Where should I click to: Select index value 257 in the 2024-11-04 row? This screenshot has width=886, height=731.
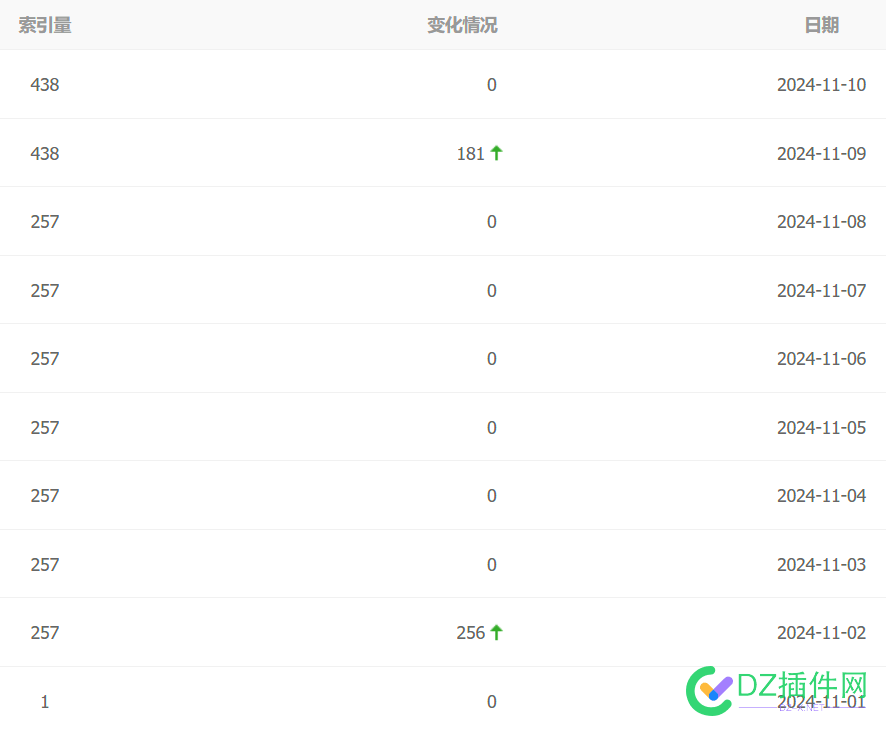[x=45, y=495]
